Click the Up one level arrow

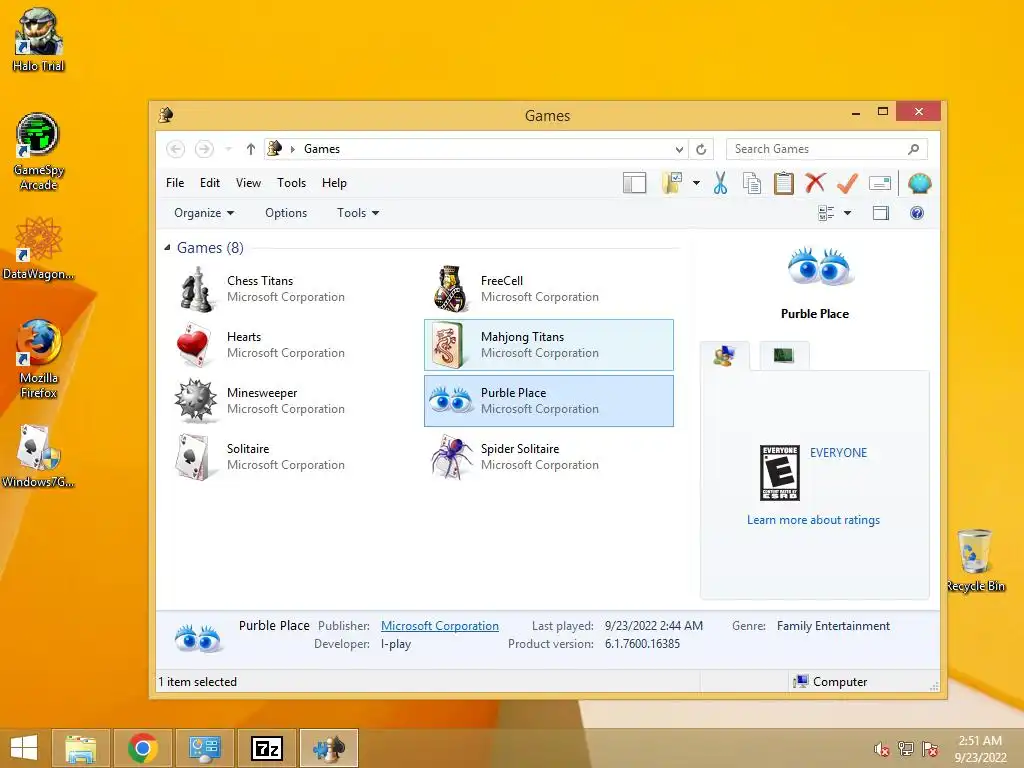click(251, 149)
